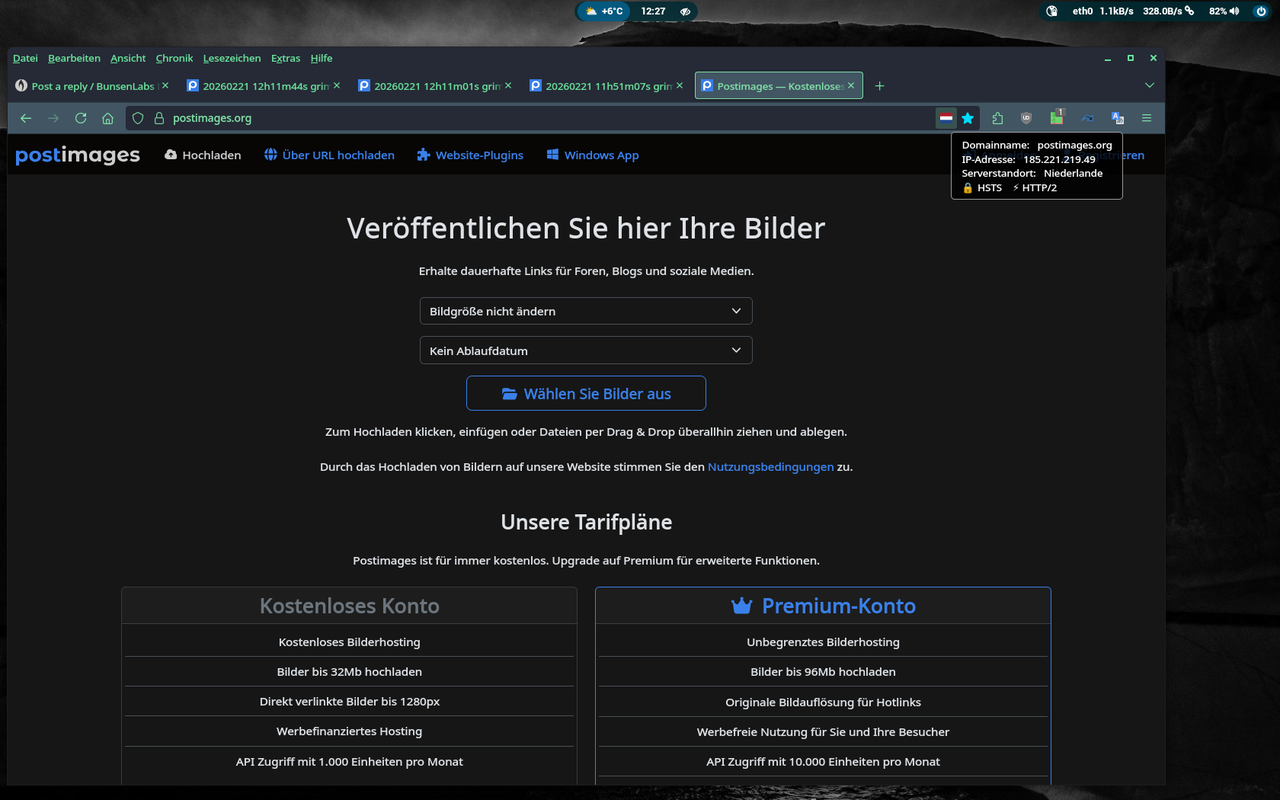Open the Windows App link

(x=592, y=155)
